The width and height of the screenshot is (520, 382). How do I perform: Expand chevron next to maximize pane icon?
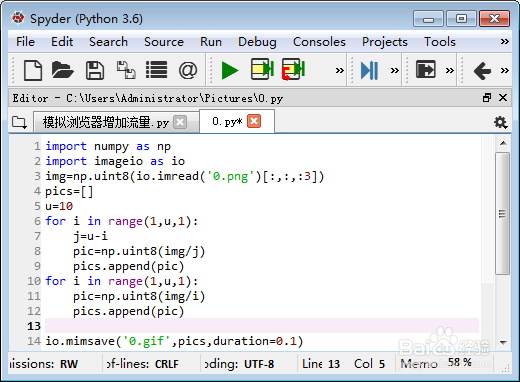click(450, 70)
